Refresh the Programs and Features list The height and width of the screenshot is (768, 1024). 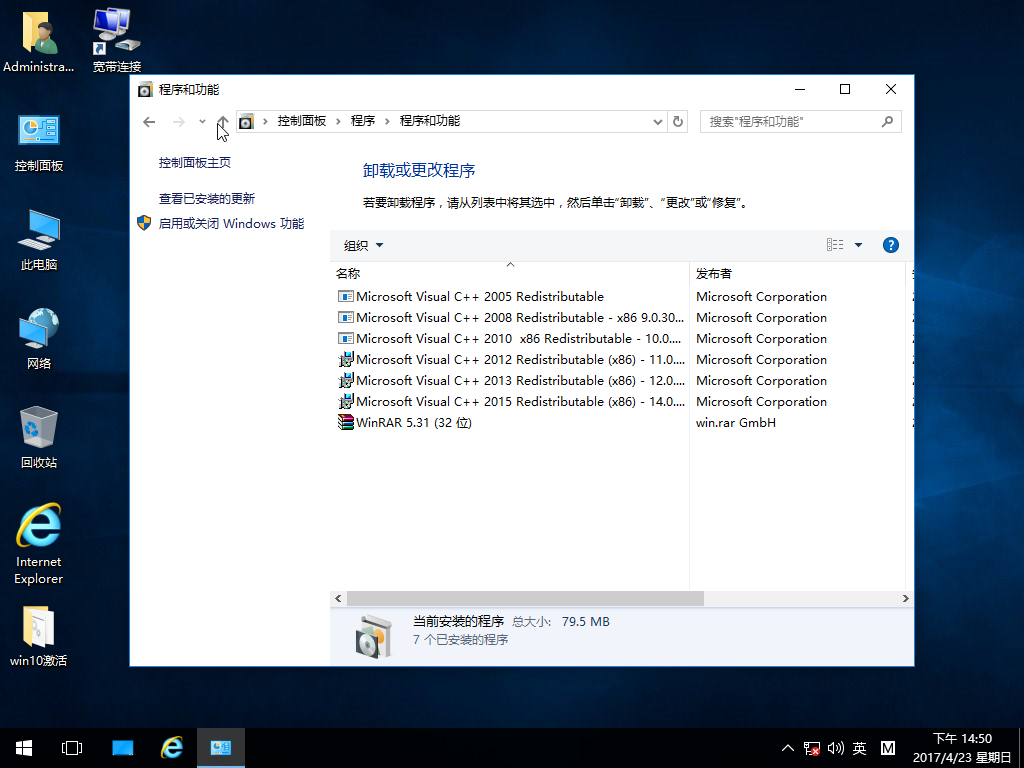tap(678, 121)
